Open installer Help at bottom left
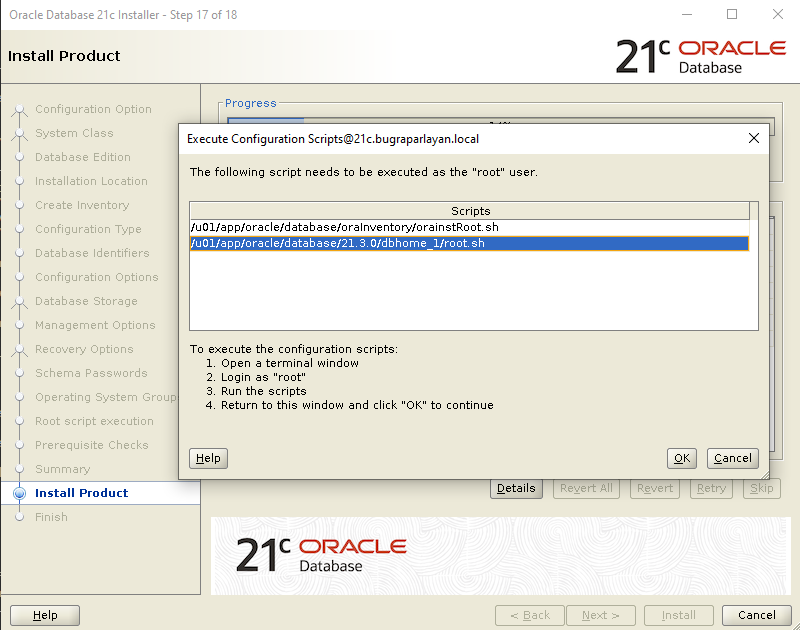The height and width of the screenshot is (630, 800). point(45,615)
